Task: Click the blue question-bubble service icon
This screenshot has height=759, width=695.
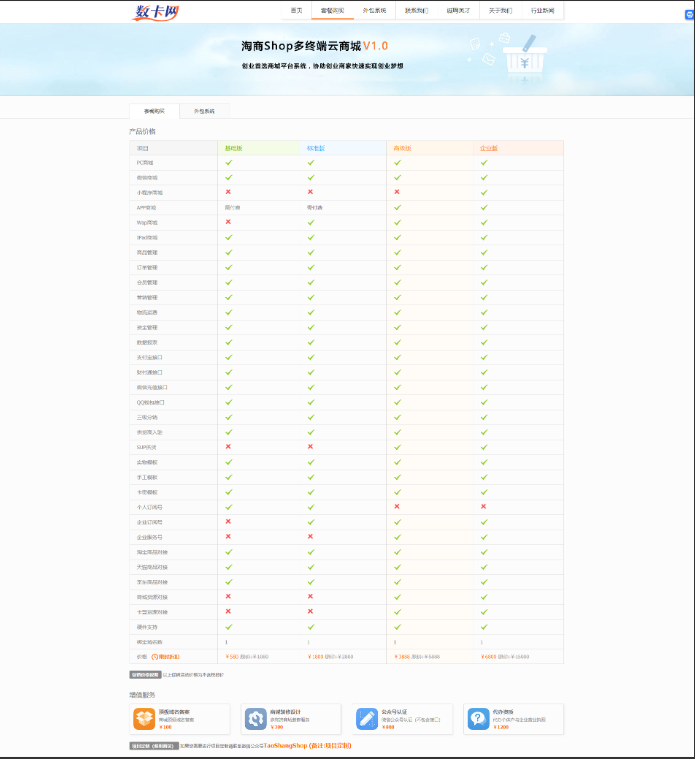Action: [x=478, y=719]
